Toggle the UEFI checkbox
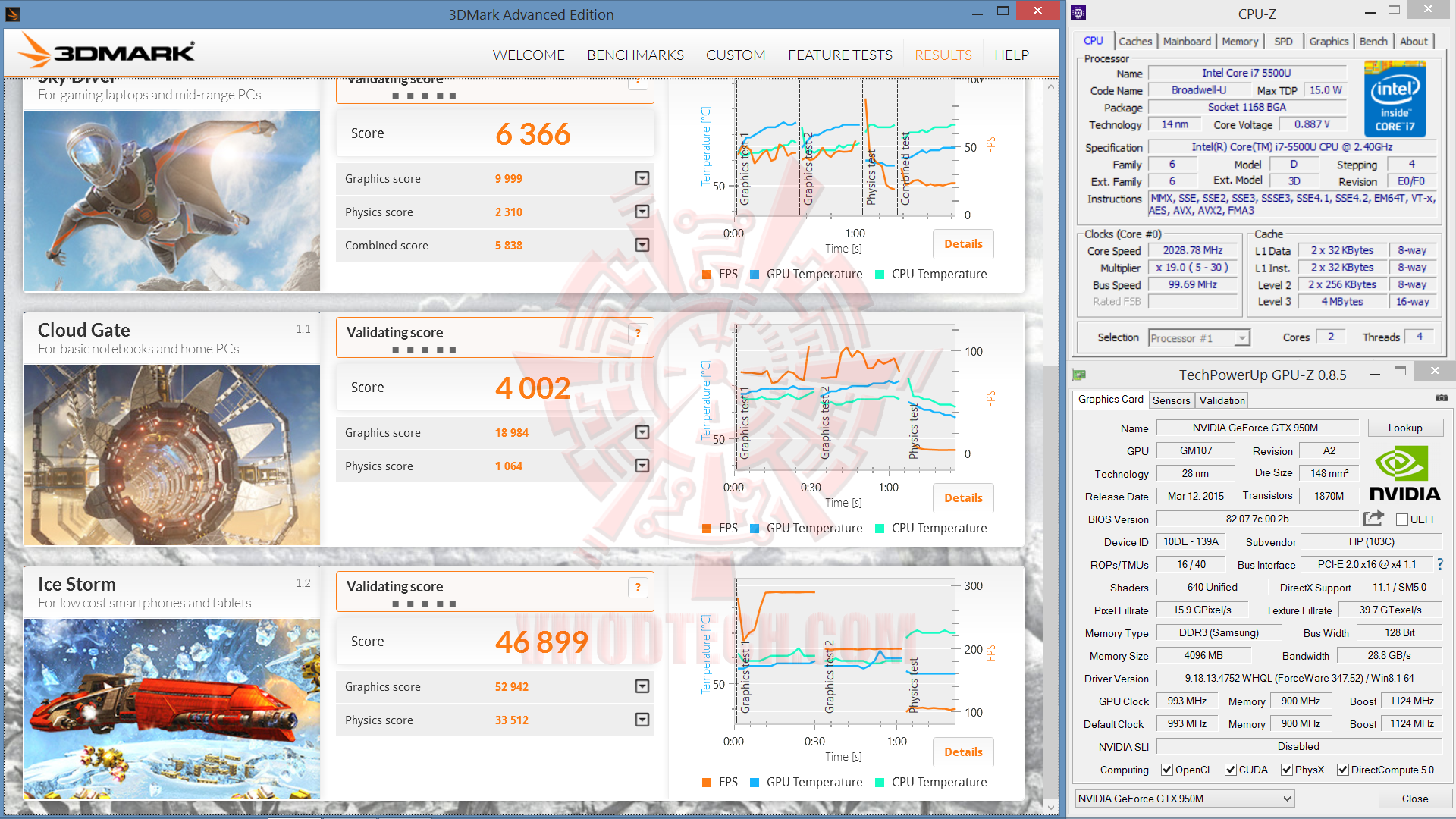1456x819 pixels. coord(1402,519)
